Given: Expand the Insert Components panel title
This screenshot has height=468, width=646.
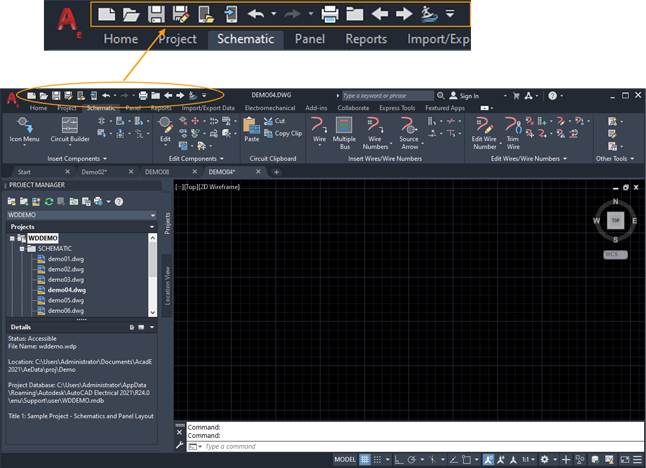Looking at the screenshot, I should coord(77,159).
